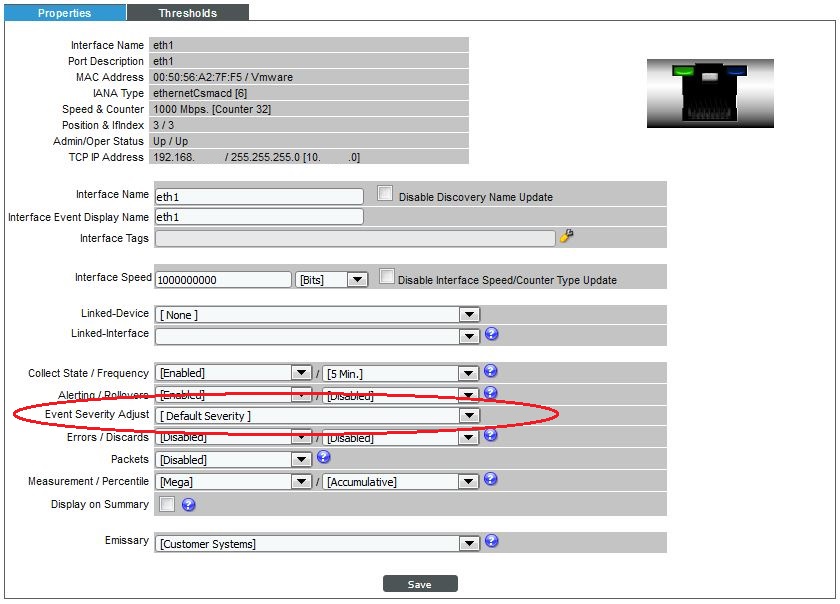Click the Up / Up status value
The image size is (840, 604).
click(x=170, y=141)
